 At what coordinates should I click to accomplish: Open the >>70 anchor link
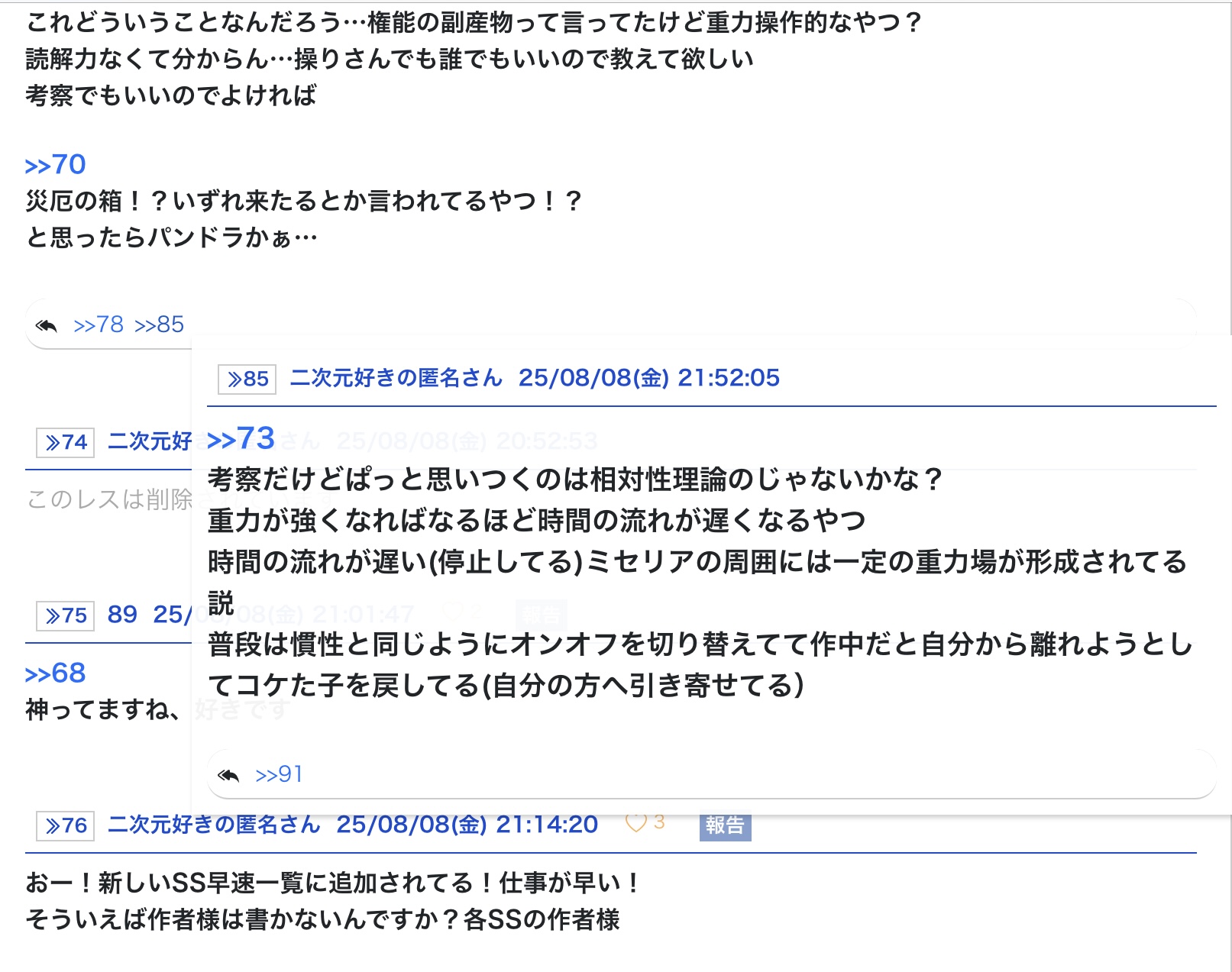[x=56, y=165]
